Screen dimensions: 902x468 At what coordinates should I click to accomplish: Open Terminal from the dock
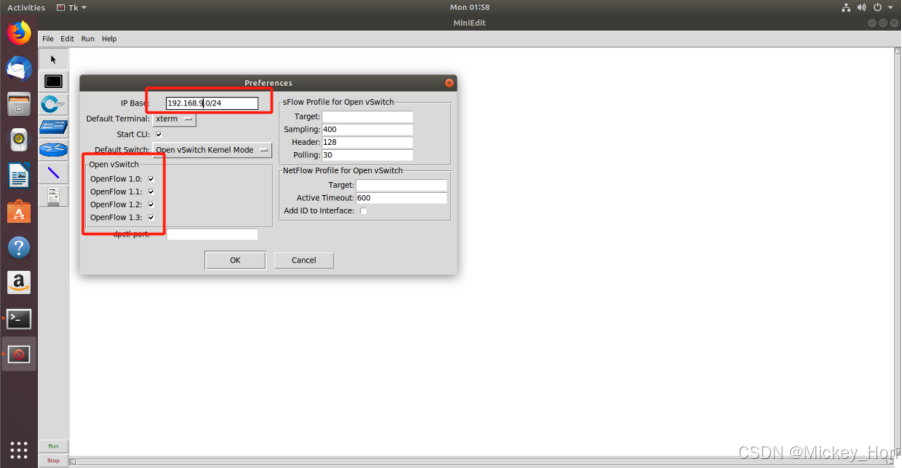[x=19, y=319]
